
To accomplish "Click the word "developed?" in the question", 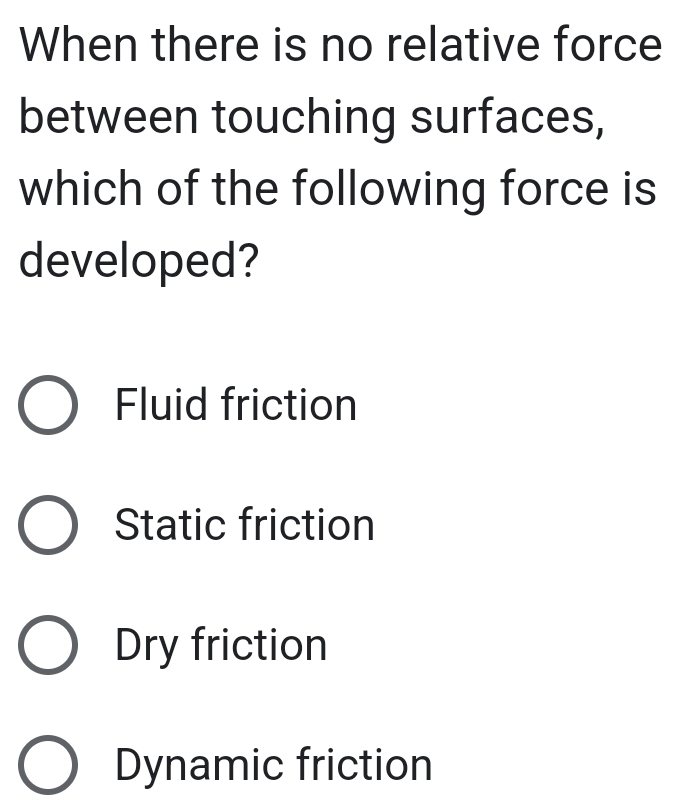I will tap(139, 262).
